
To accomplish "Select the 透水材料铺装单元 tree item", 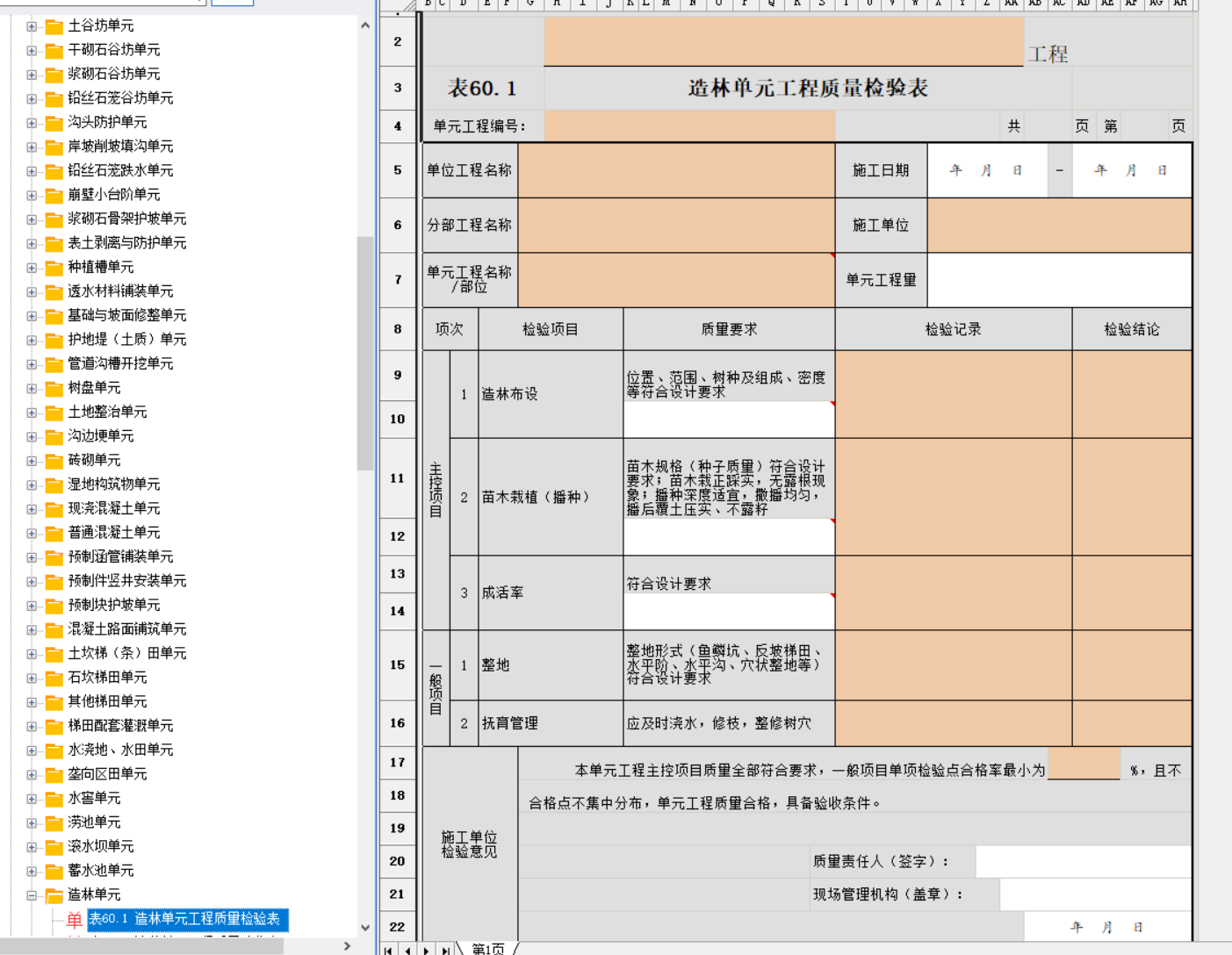I will pos(120,291).
